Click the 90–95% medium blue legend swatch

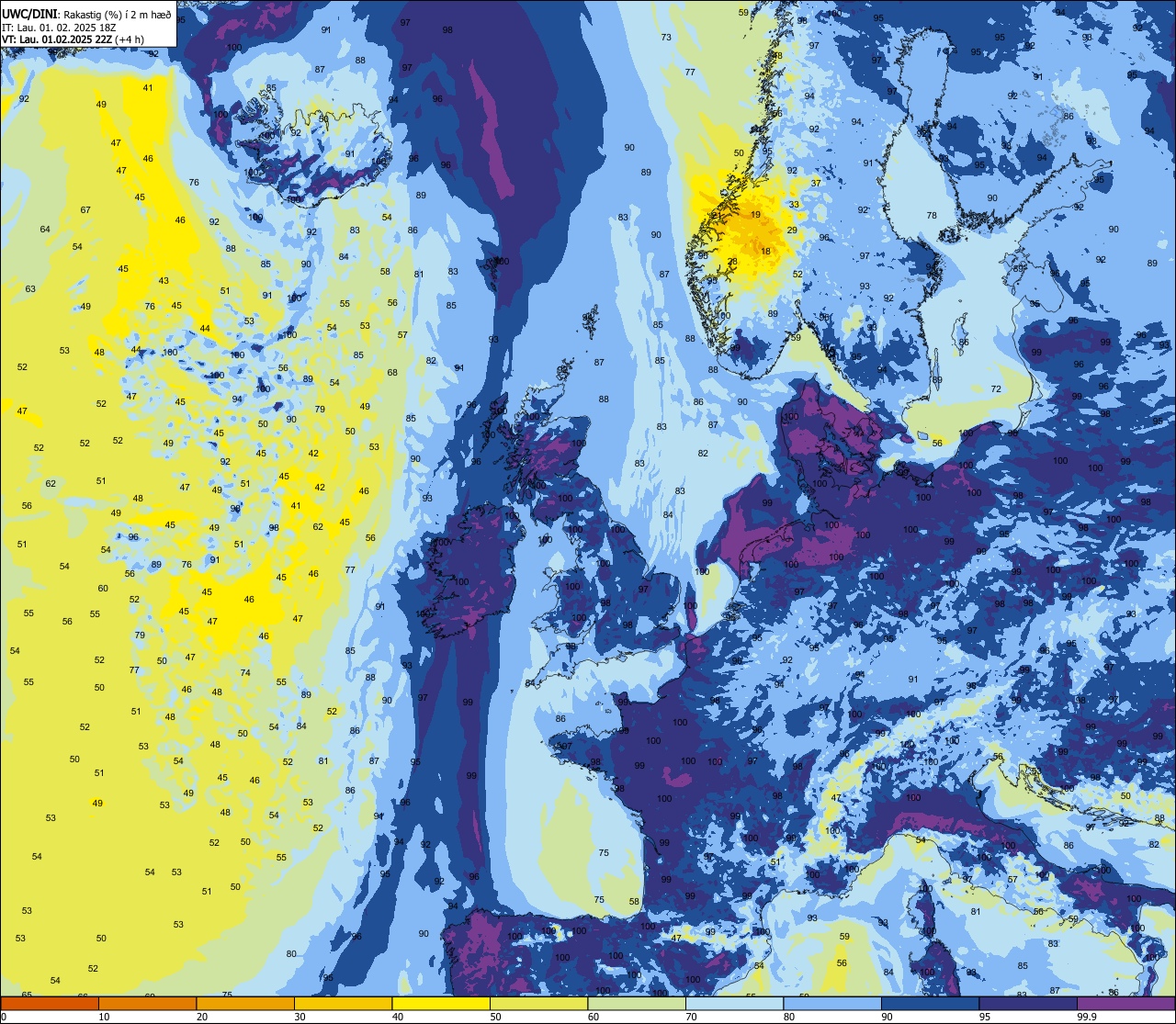click(930, 1003)
